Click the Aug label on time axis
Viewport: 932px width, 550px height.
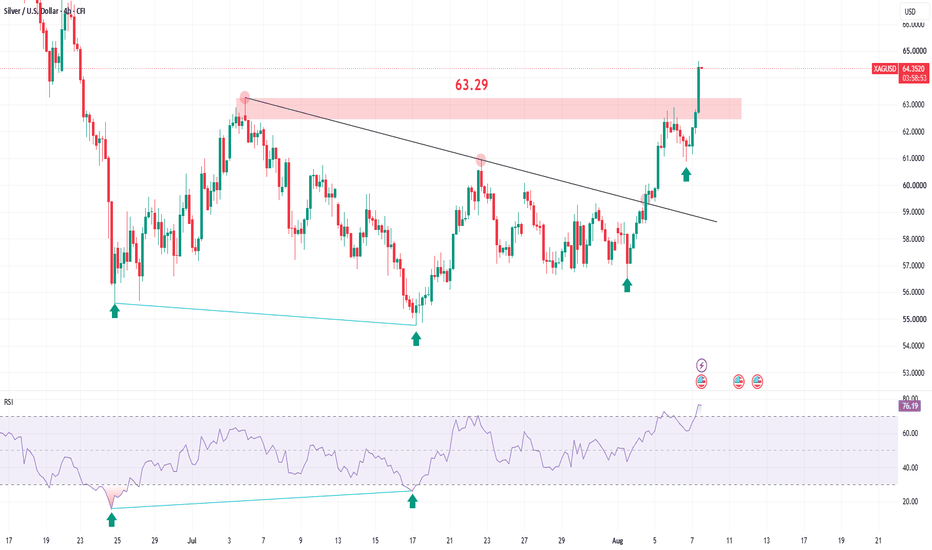618,541
